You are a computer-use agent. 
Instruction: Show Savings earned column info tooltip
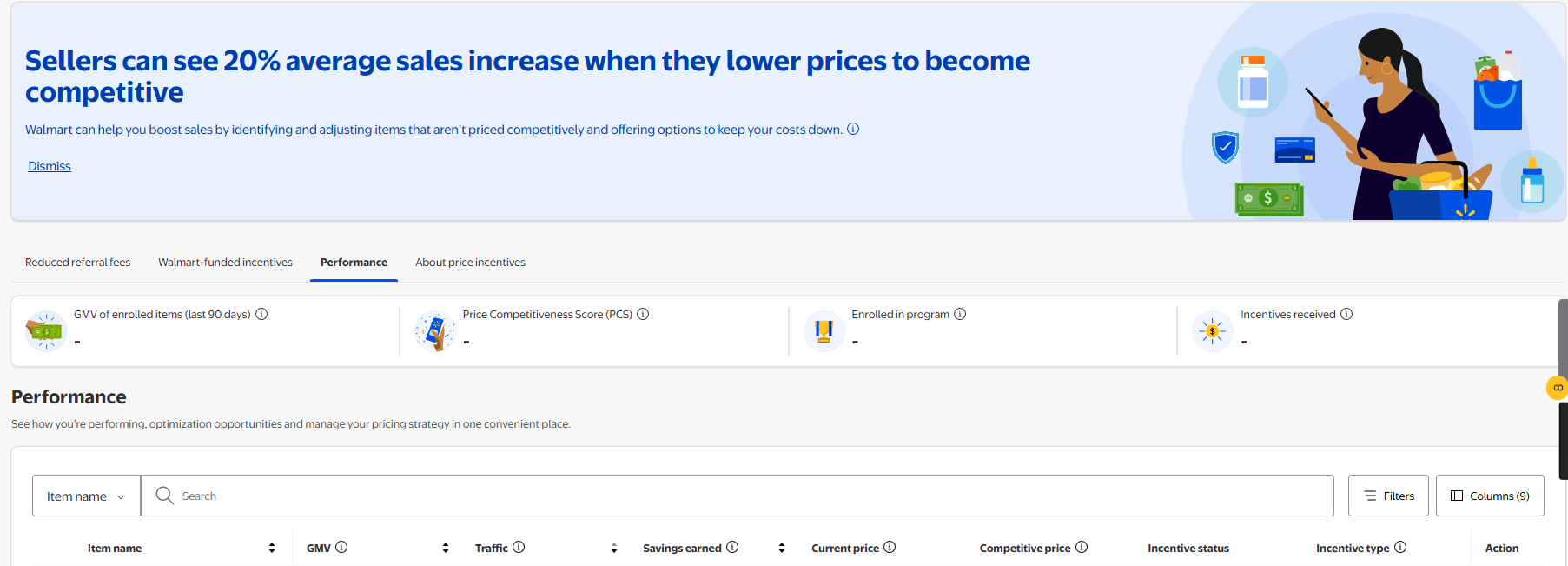(732, 547)
